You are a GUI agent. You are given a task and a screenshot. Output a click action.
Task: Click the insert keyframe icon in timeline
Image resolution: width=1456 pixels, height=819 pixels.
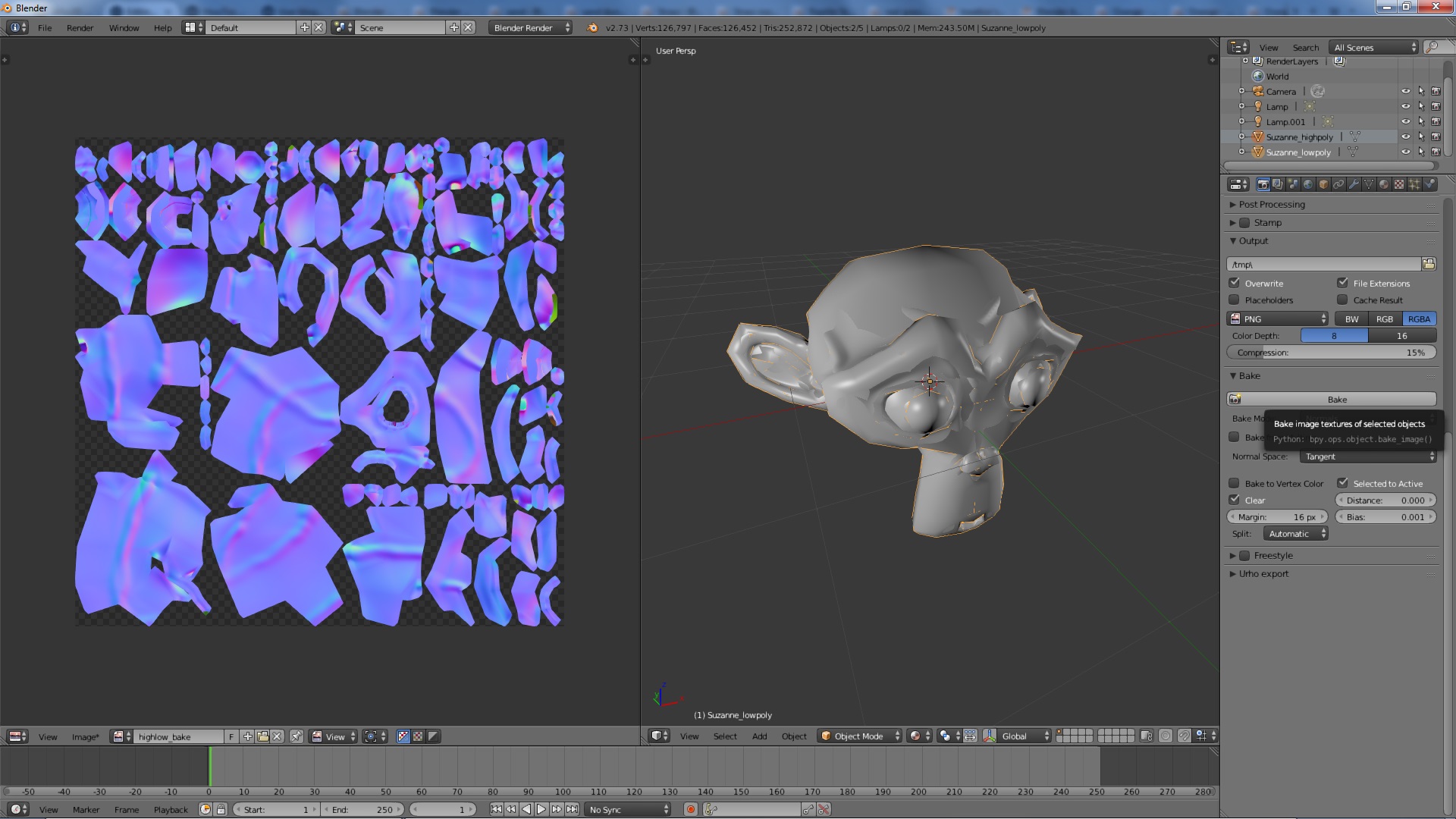[808, 810]
